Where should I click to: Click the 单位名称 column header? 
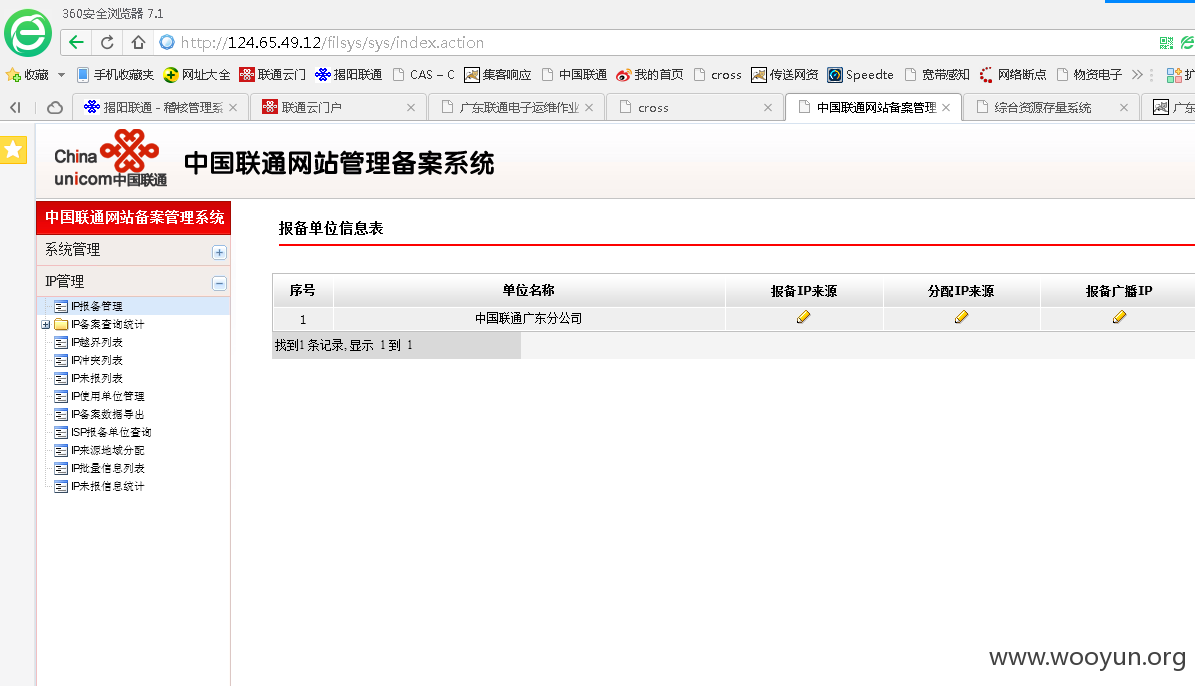click(528, 290)
